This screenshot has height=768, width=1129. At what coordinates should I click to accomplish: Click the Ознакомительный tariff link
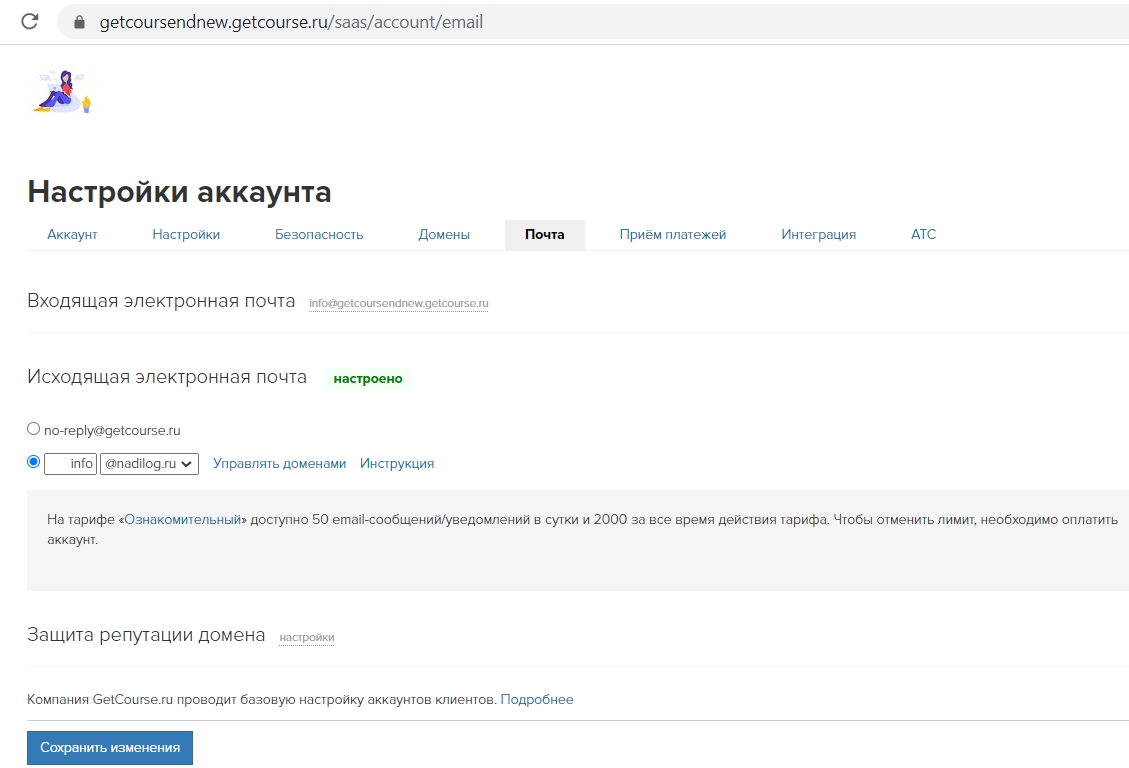[x=183, y=521]
